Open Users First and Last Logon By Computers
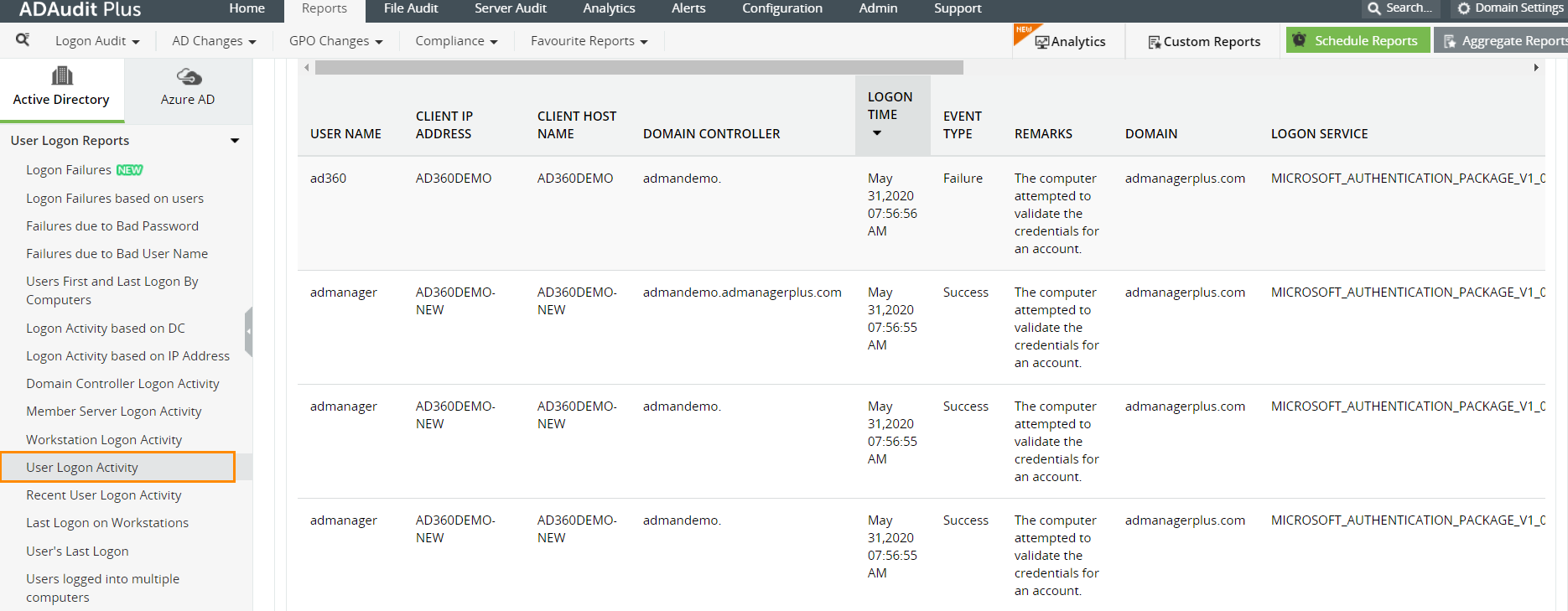The width and height of the screenshot is (1568, 611). (x=112, y=291)
